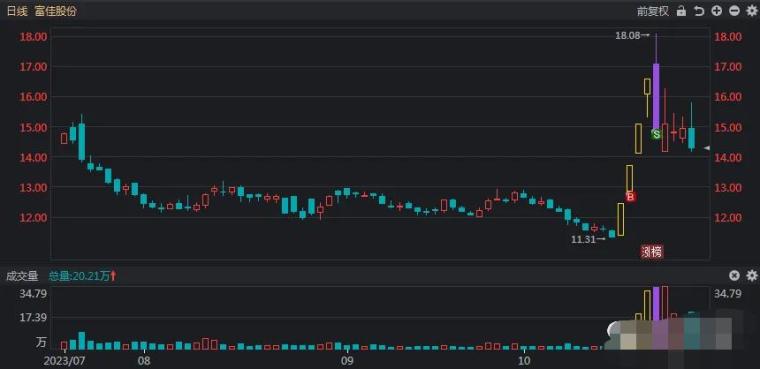Open the 日线 period selector
This screenshot has height=369, width=760.
tap(16, 11)
